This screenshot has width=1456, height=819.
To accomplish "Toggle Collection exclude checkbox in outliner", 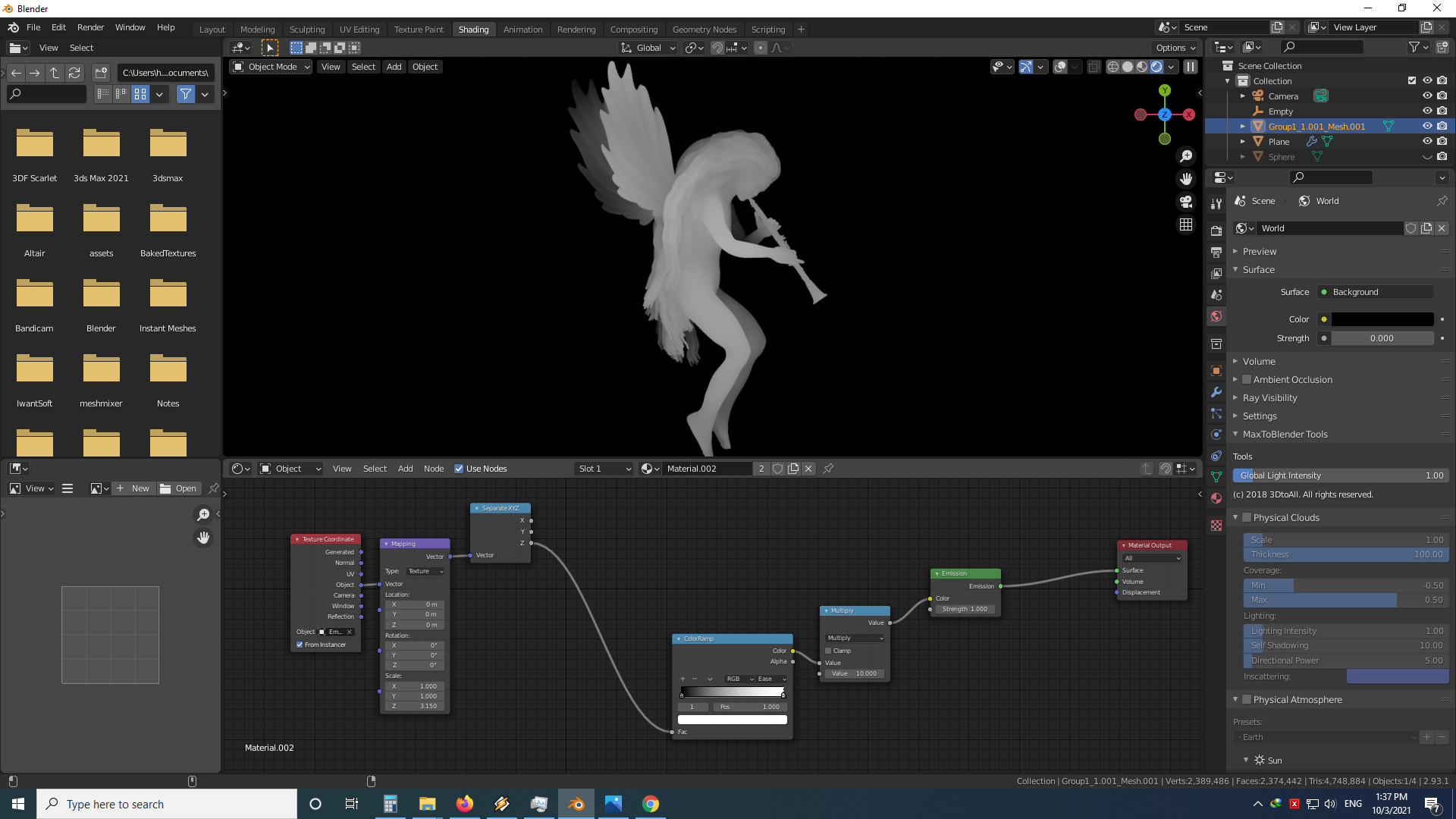I will pos(1412,81).
